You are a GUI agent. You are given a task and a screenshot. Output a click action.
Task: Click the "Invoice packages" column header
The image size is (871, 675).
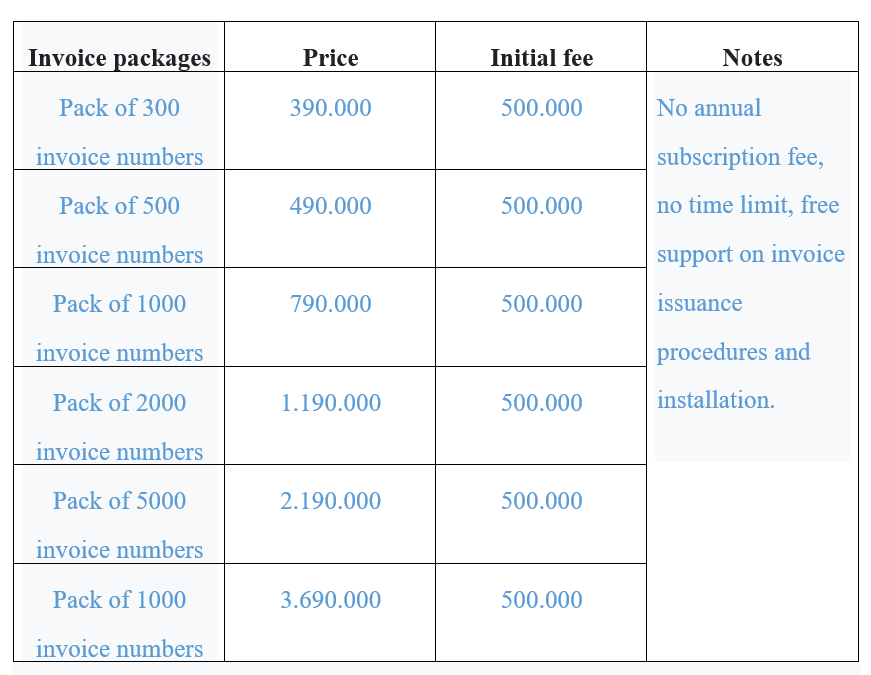coord(119,58)
